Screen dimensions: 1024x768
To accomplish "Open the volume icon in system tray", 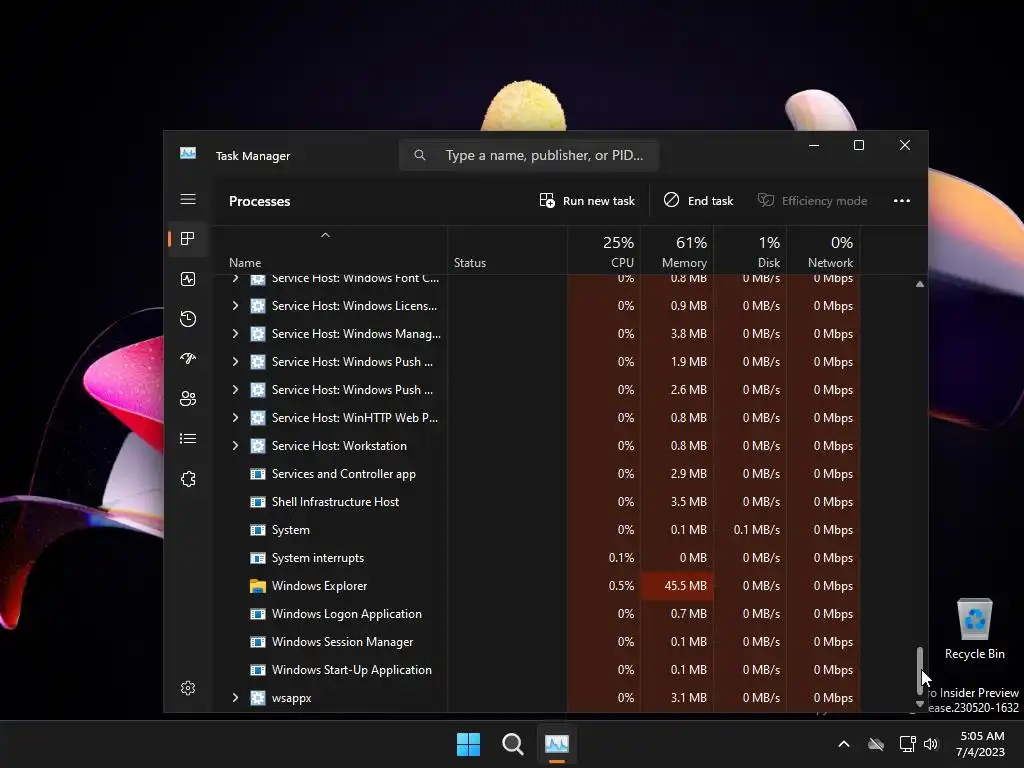I will tap(931, 744).
